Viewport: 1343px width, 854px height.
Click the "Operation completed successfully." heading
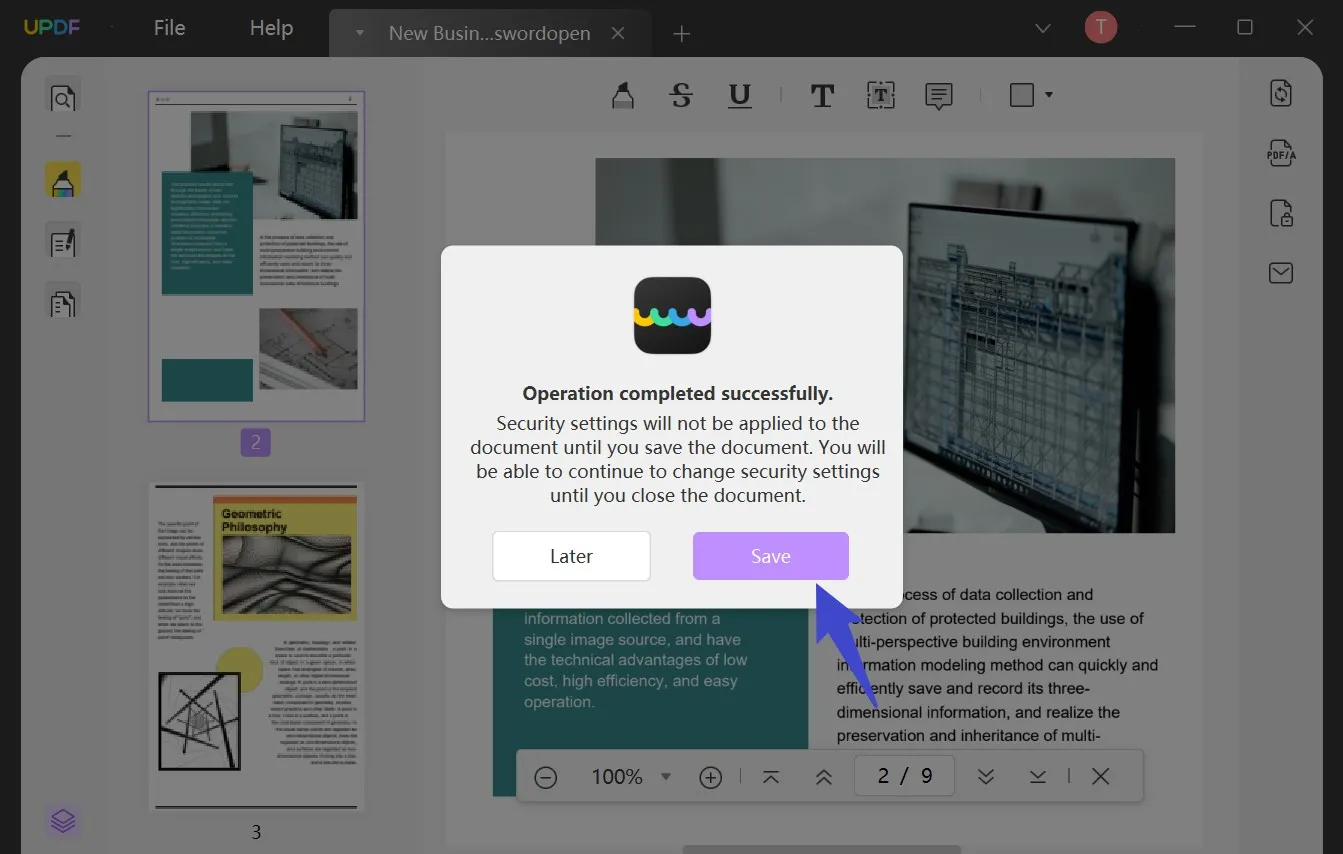point(678,393)
